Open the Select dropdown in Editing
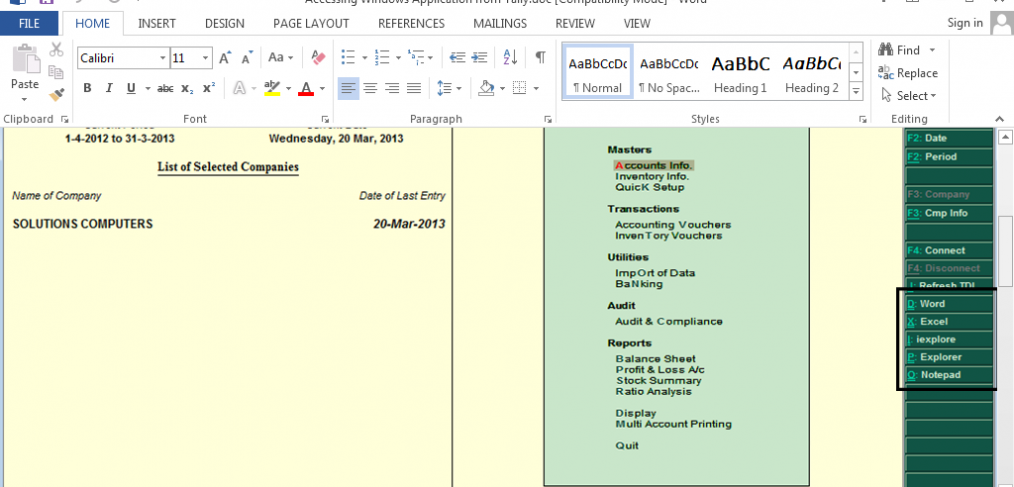Screen dimensions: 1014x487 [x=909, y=96]
